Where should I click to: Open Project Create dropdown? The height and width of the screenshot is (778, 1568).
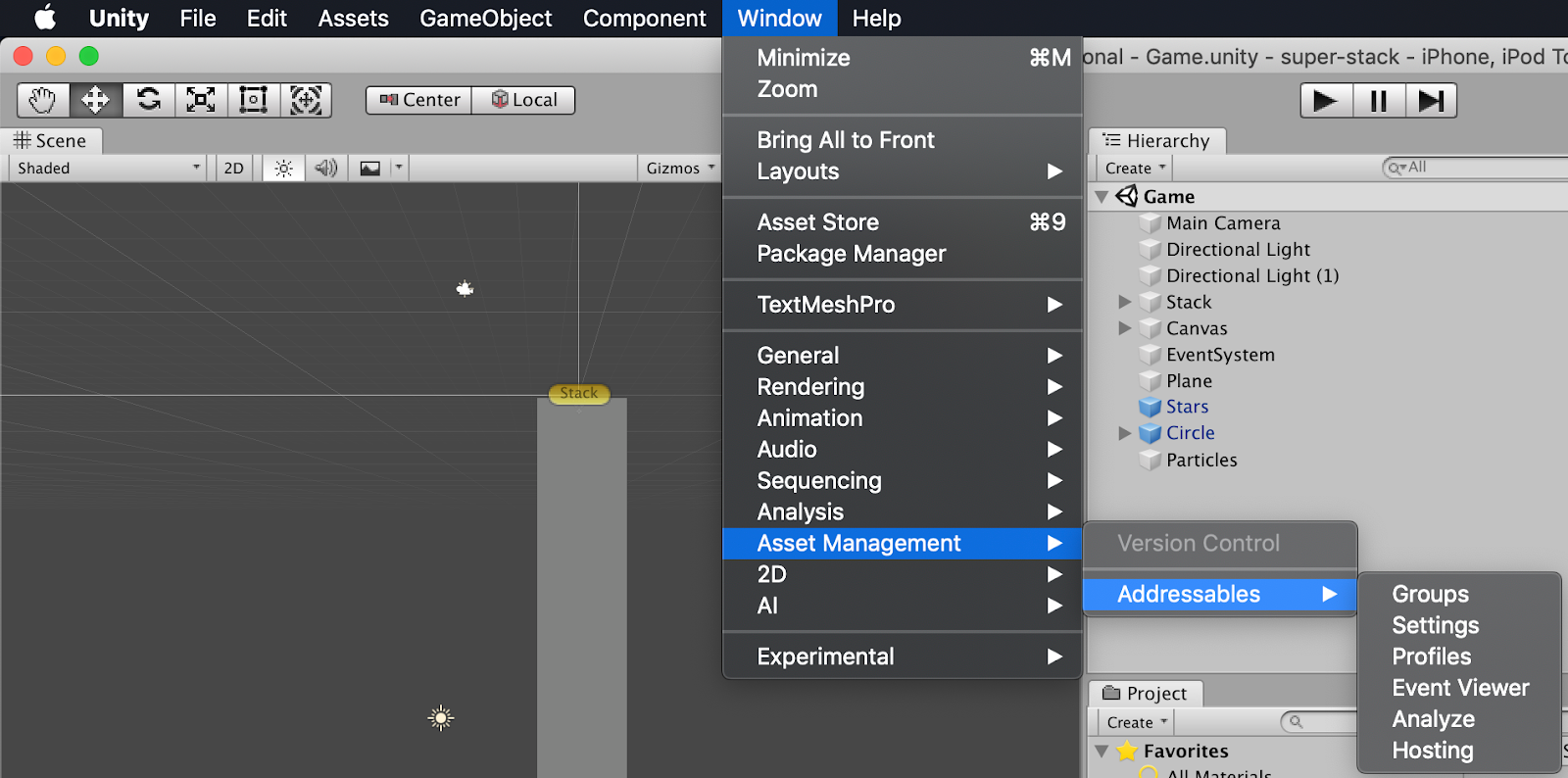(x=1137, y=723)
